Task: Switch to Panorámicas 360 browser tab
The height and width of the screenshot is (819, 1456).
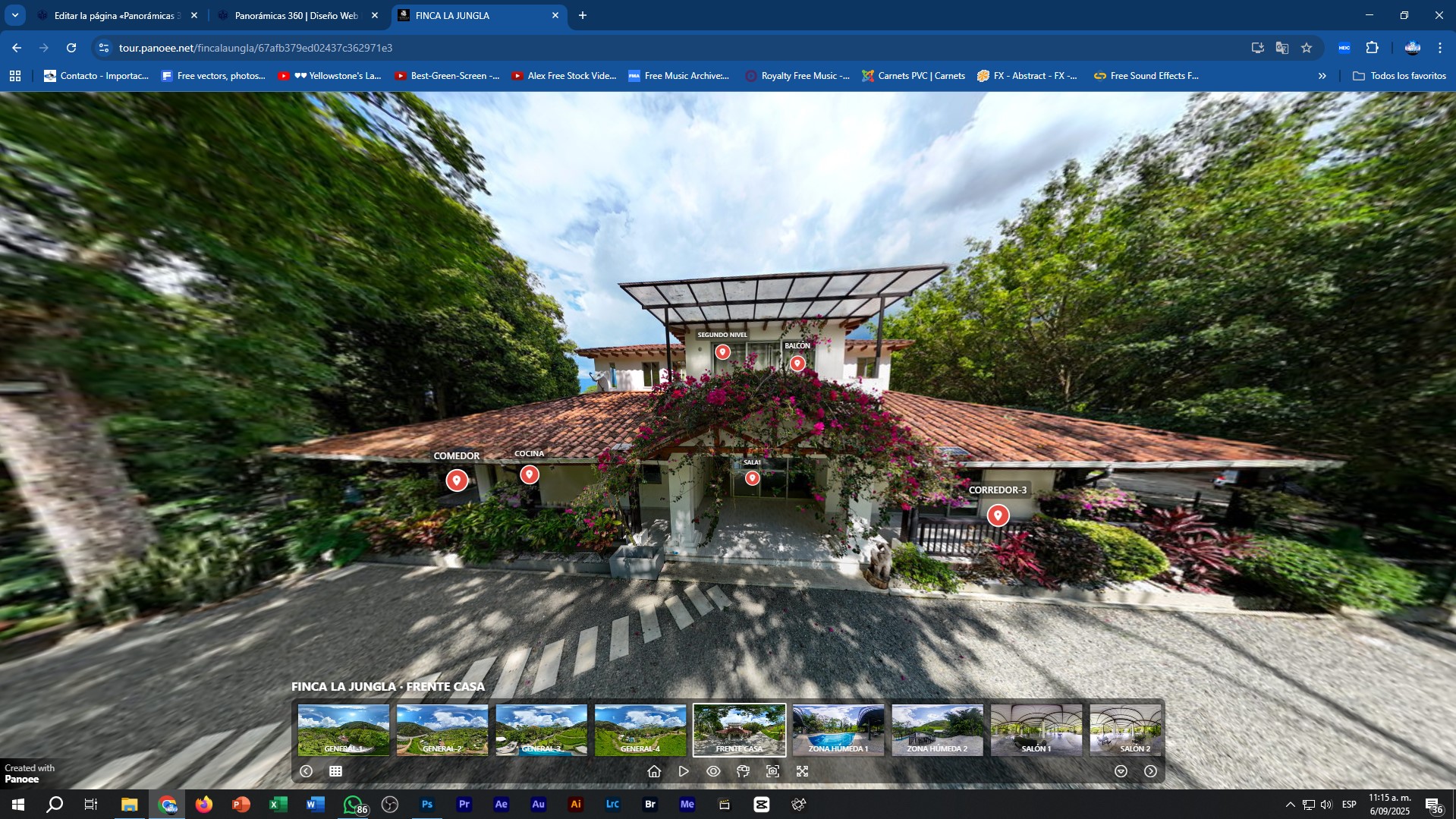Action: click(296, 15)
